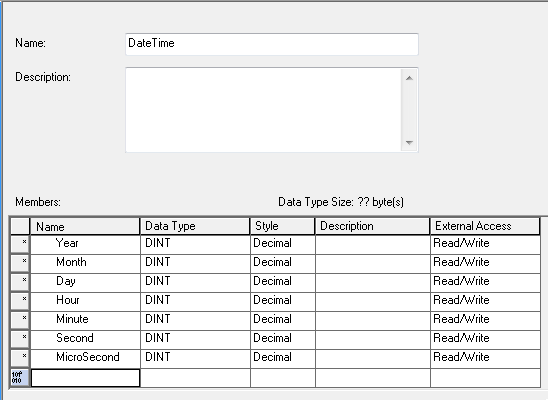Click the row selector beside Year member
This screenshot has height=400, width=548.
click(20, 243)
